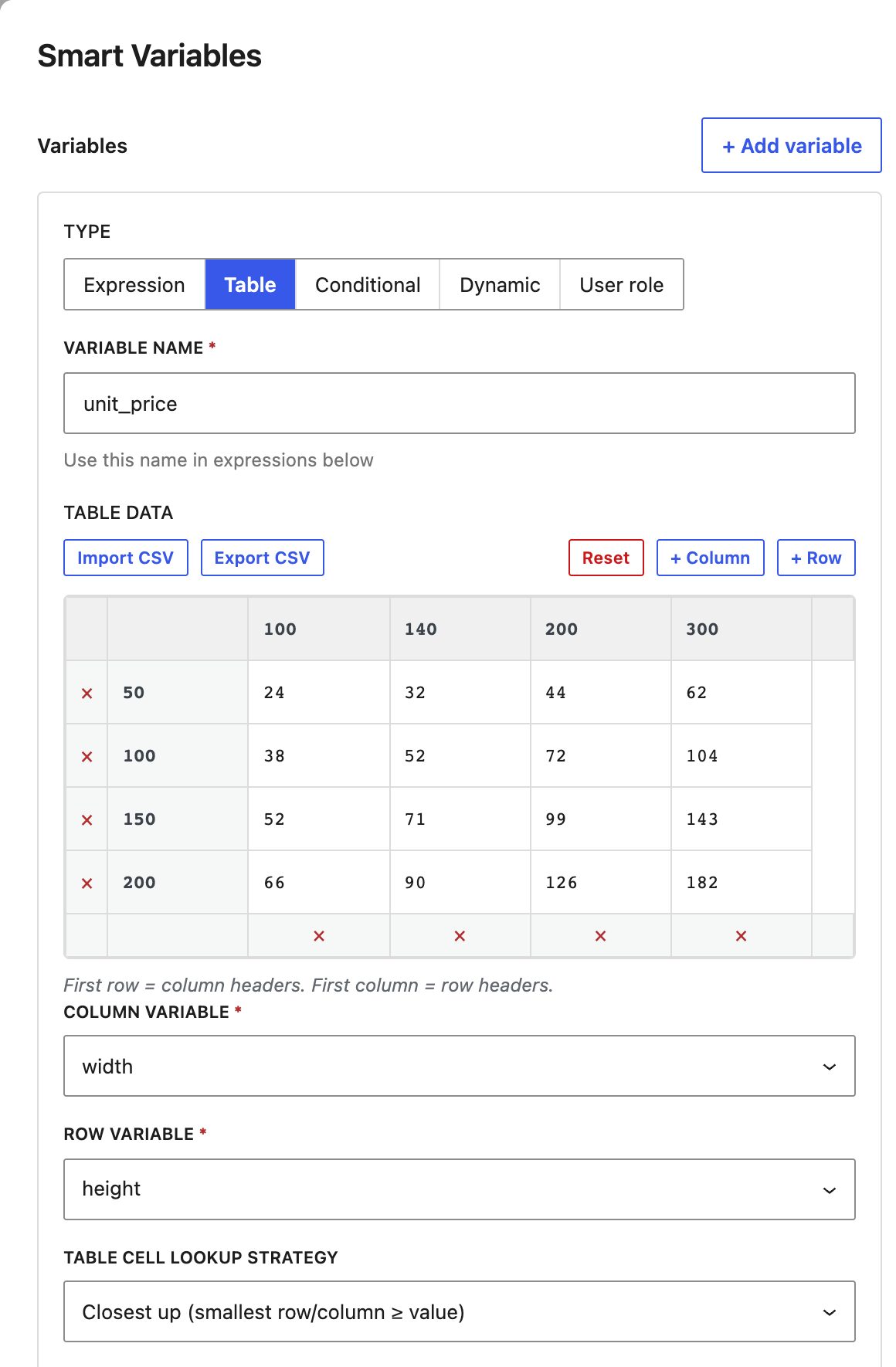Remove the column headed 140
Image resolution: width=896 pixels, height=1367 pixels.
pyautogui.click(x=460, y=935)
